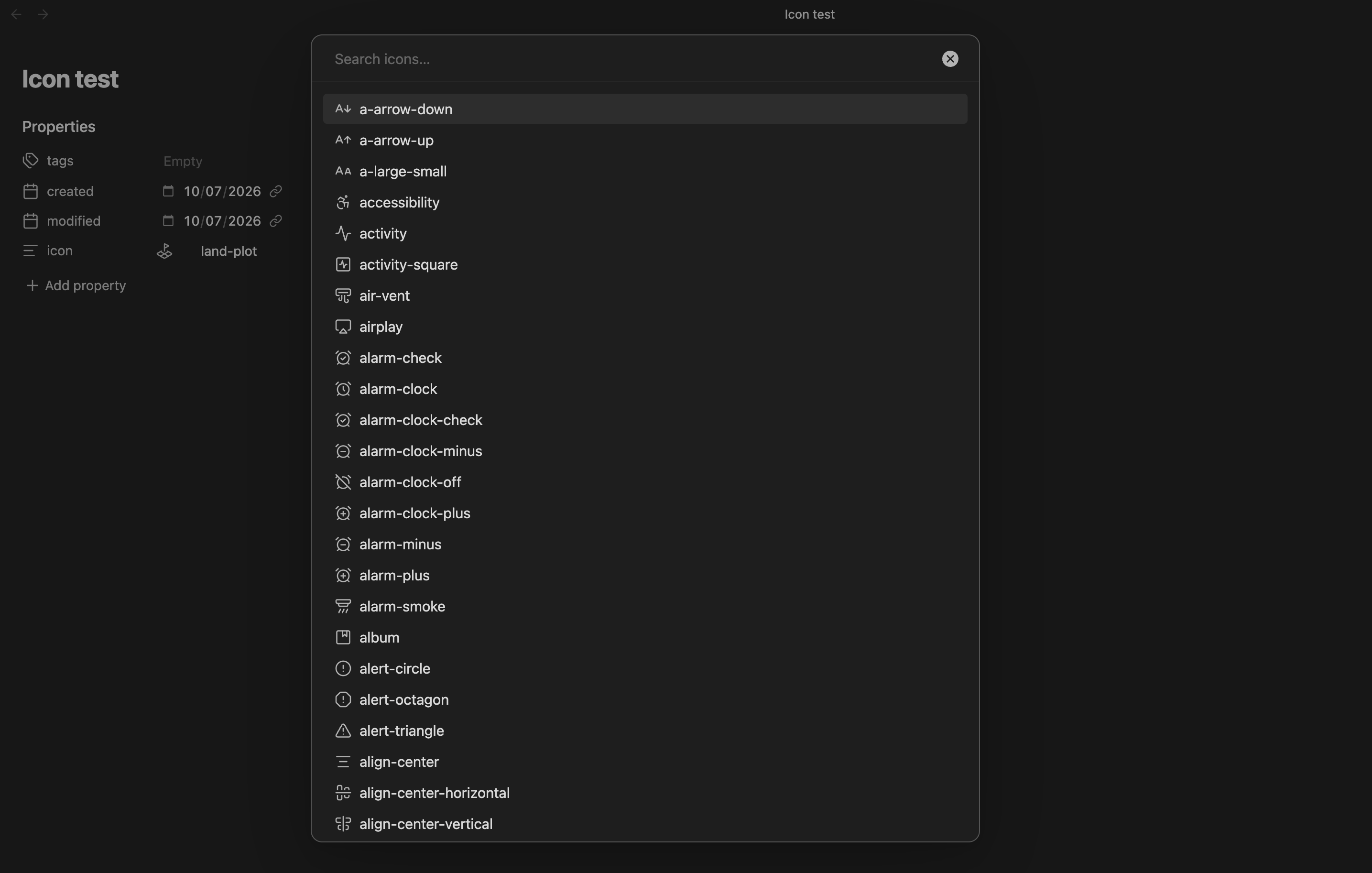Choose the alarm-clock-minus list item

click(x=645, y=451)
